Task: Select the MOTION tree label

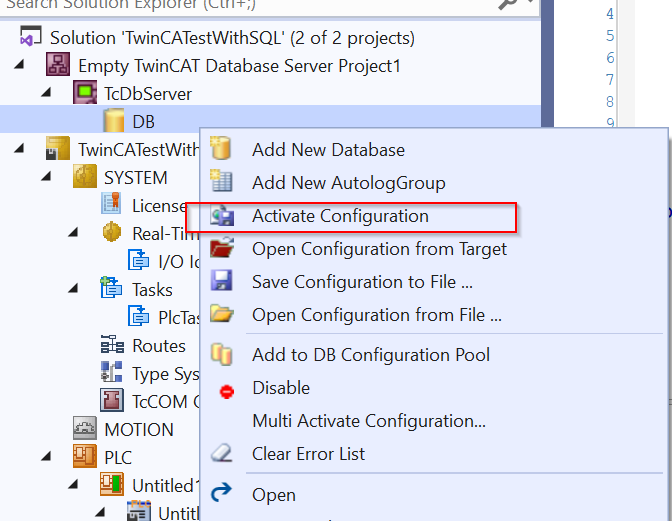Action: click(x=139, y=429)
